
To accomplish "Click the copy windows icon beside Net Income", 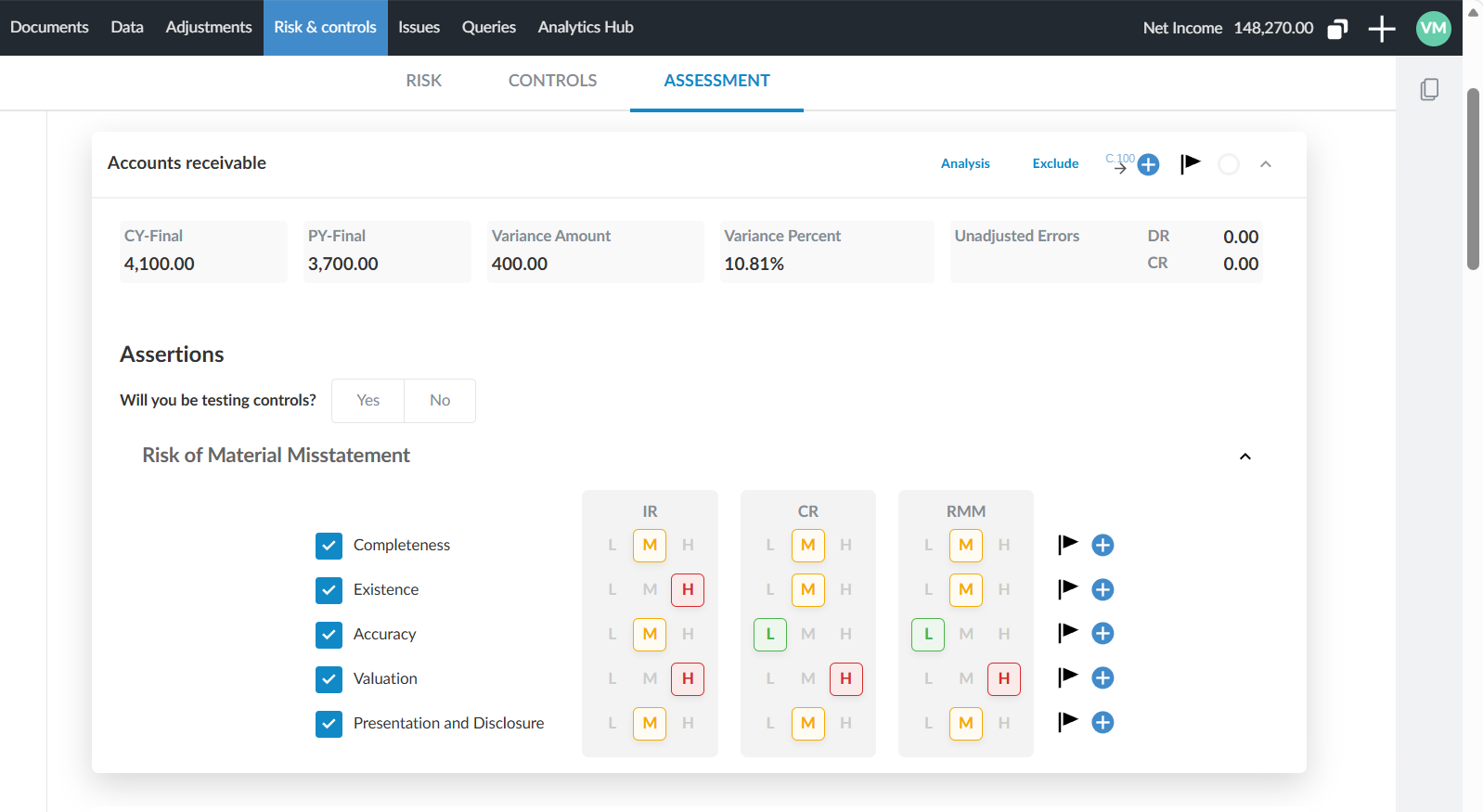I will [x=1337, y=29].
